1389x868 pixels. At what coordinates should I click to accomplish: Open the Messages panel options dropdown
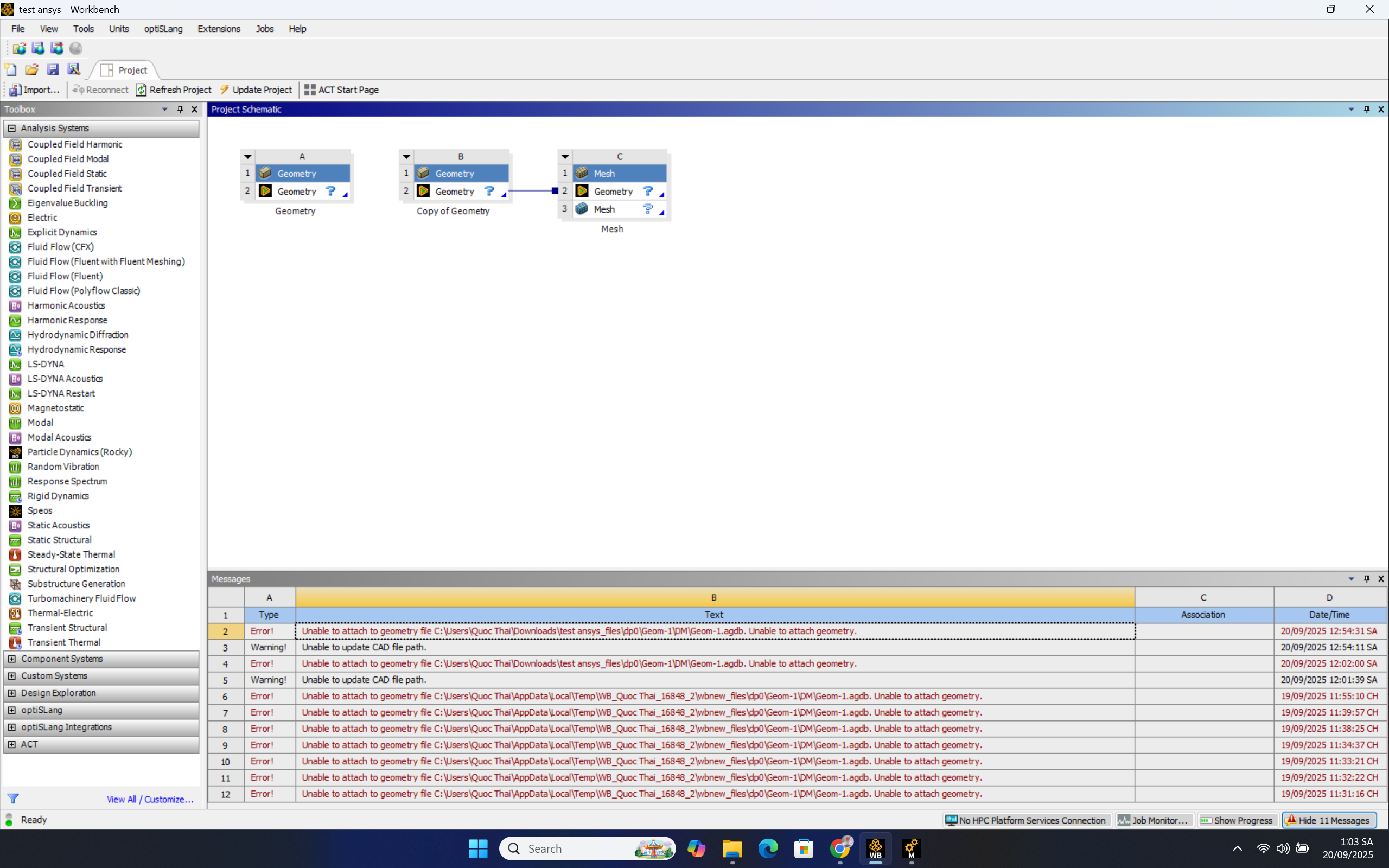coord(1351,579)
